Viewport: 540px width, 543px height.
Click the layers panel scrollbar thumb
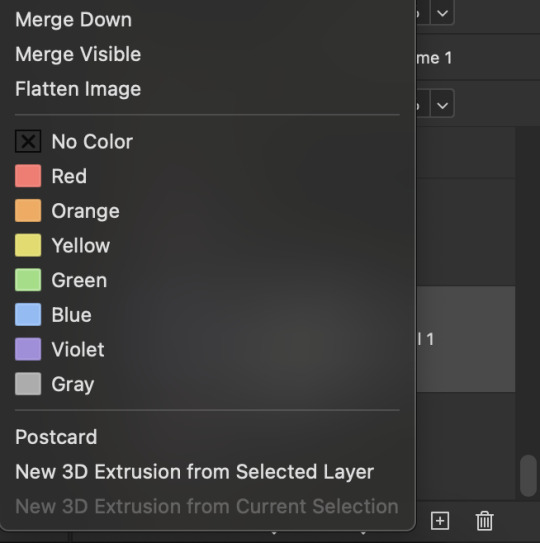(x=528, y=476)
